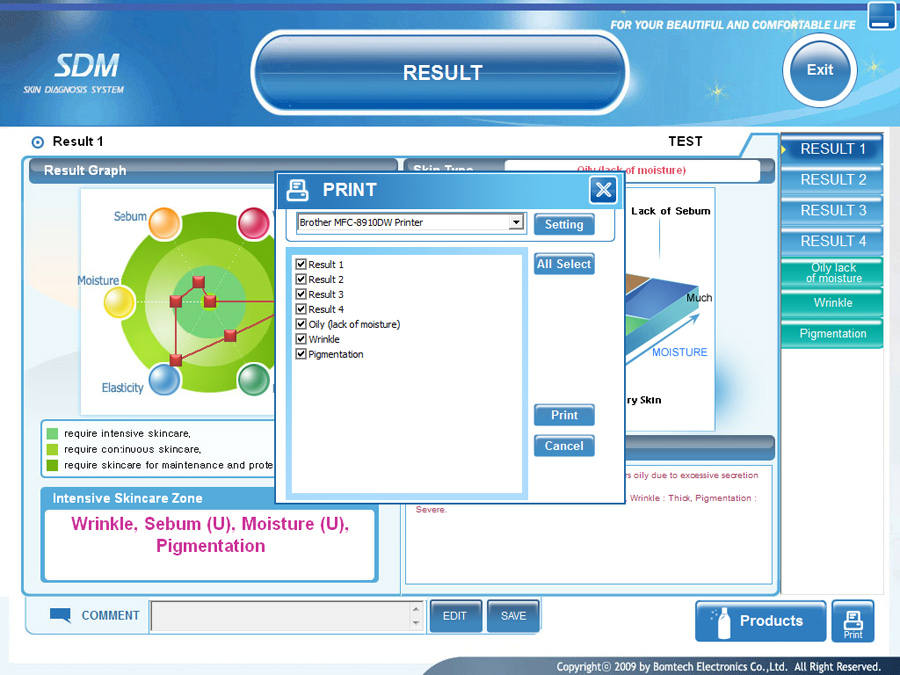Open the Pigmentation side tab

pyautogui.click(x=832, y=334)
